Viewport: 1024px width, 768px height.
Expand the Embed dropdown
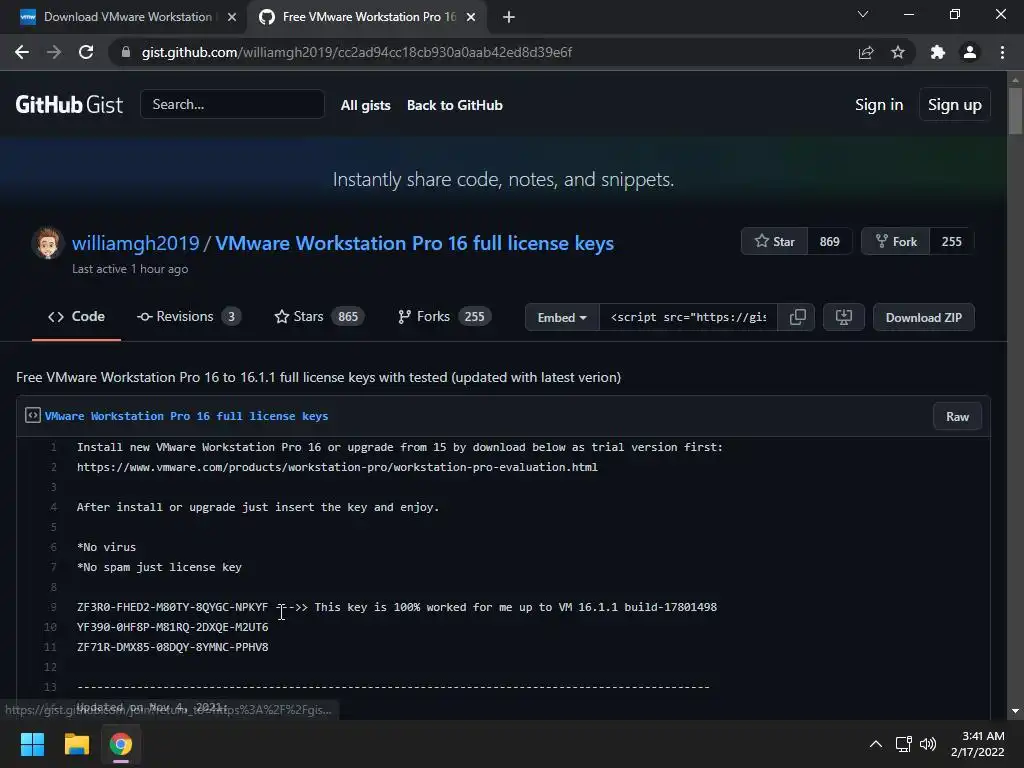point(562,317)
